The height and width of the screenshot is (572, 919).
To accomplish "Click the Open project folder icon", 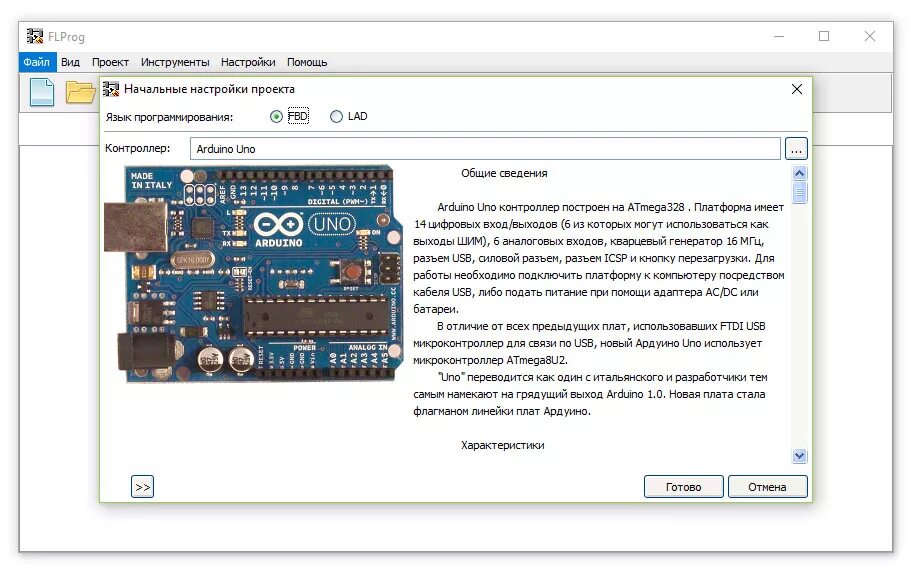I will (x=80, y=93).
